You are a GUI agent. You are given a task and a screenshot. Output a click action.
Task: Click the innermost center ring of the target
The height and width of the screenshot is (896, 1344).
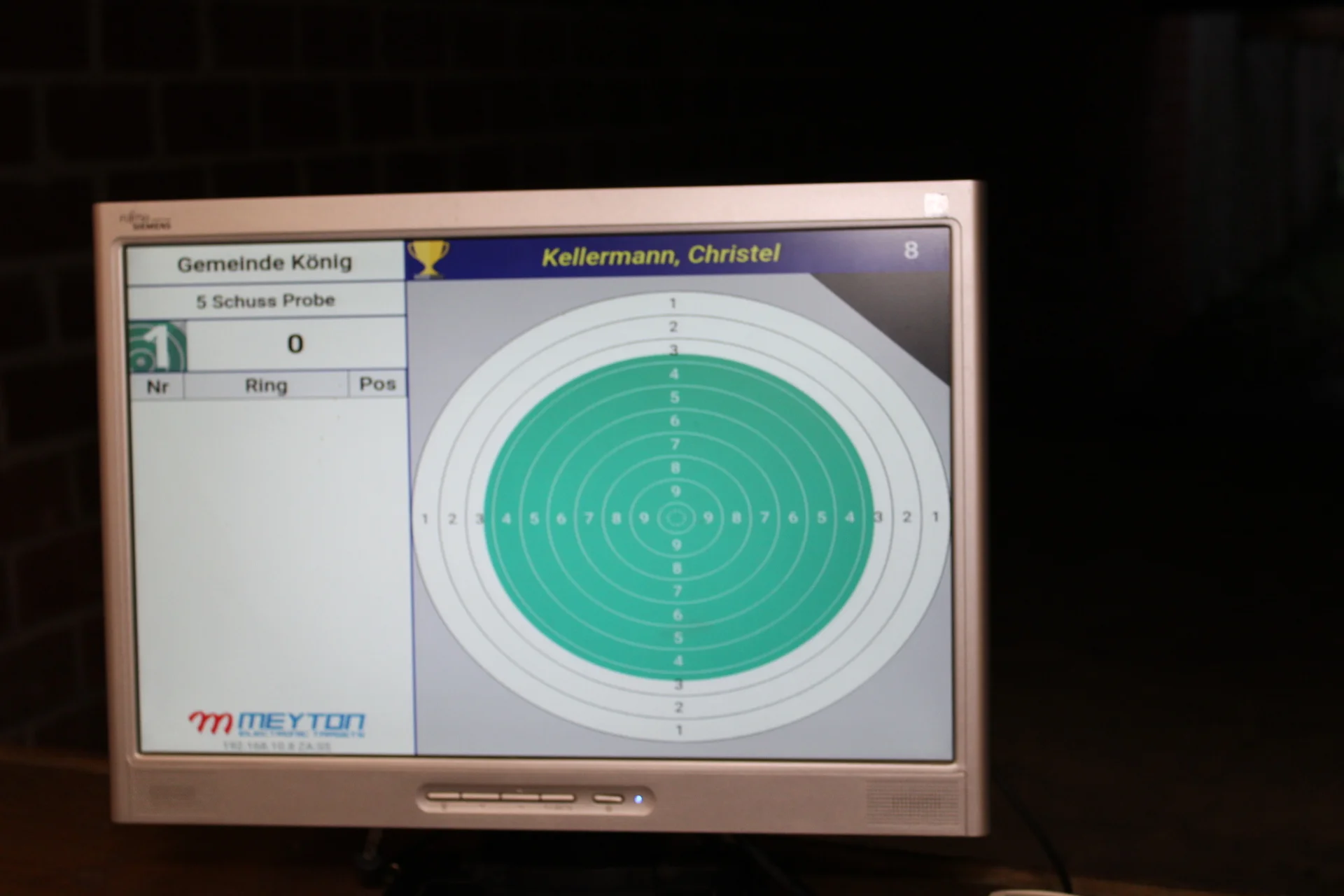(x=676, y=518)
